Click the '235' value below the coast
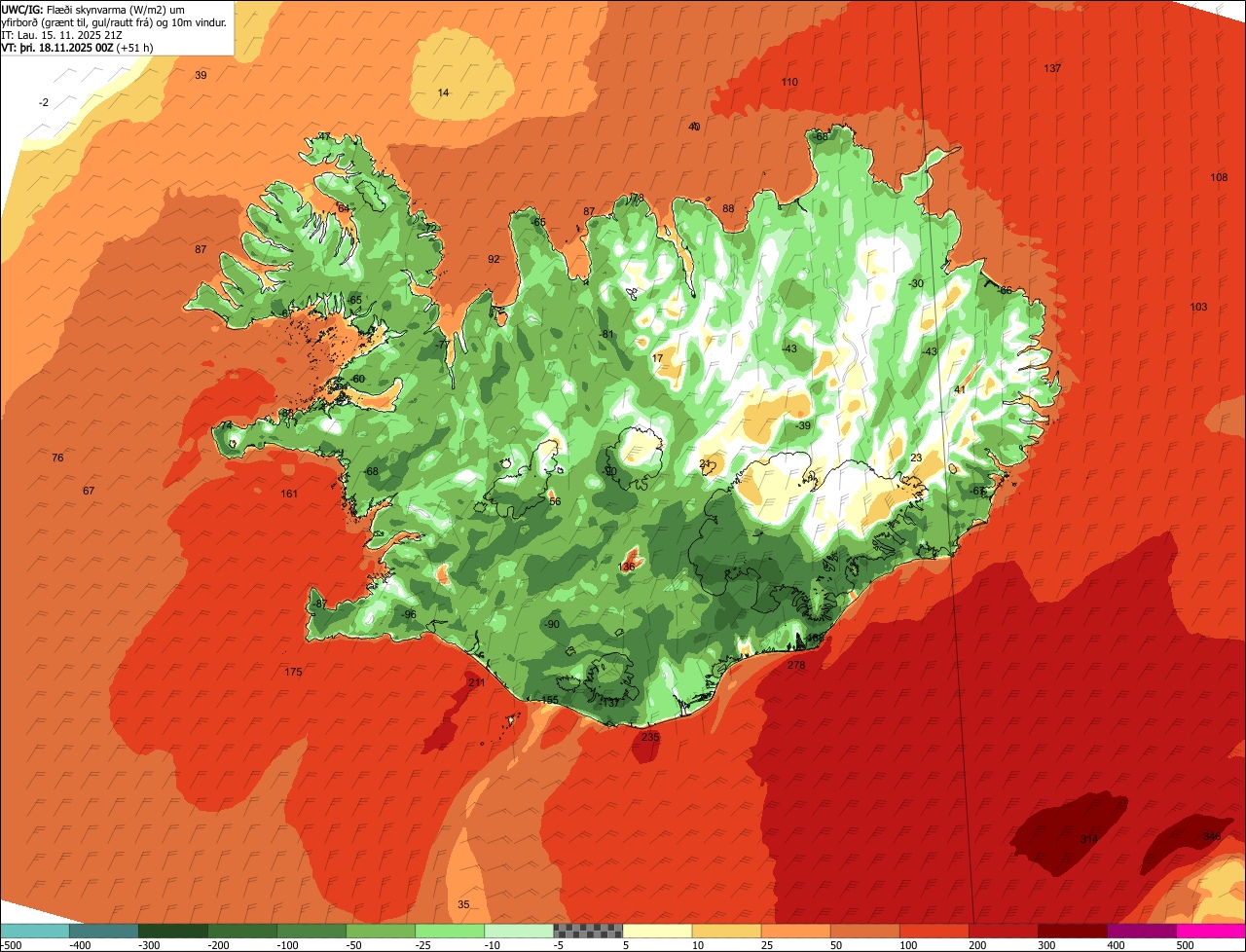The height and width of the screenshot is (952, 1246). tap(650, 737)
